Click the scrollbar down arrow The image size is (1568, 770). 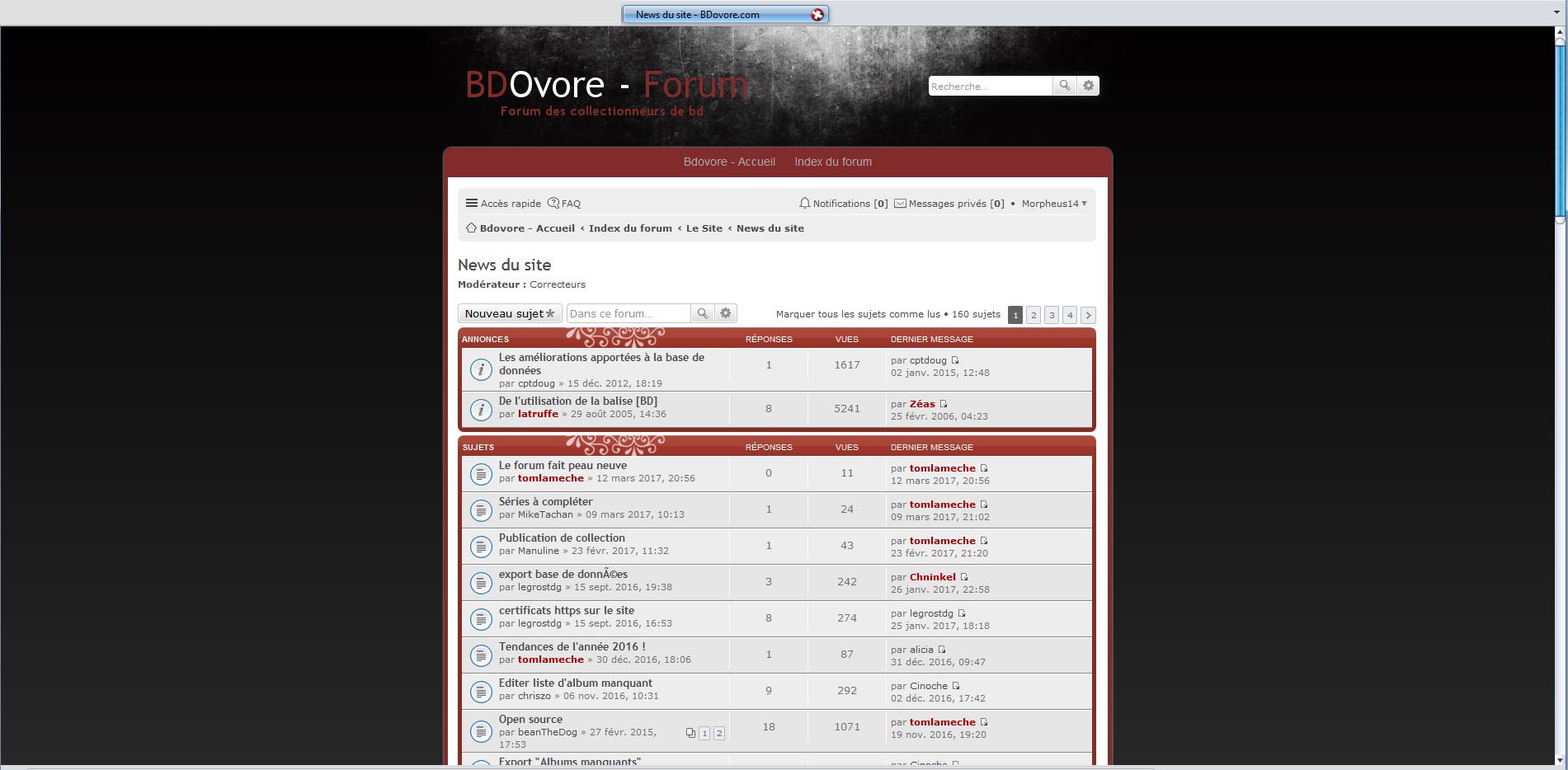(1560, 760)
